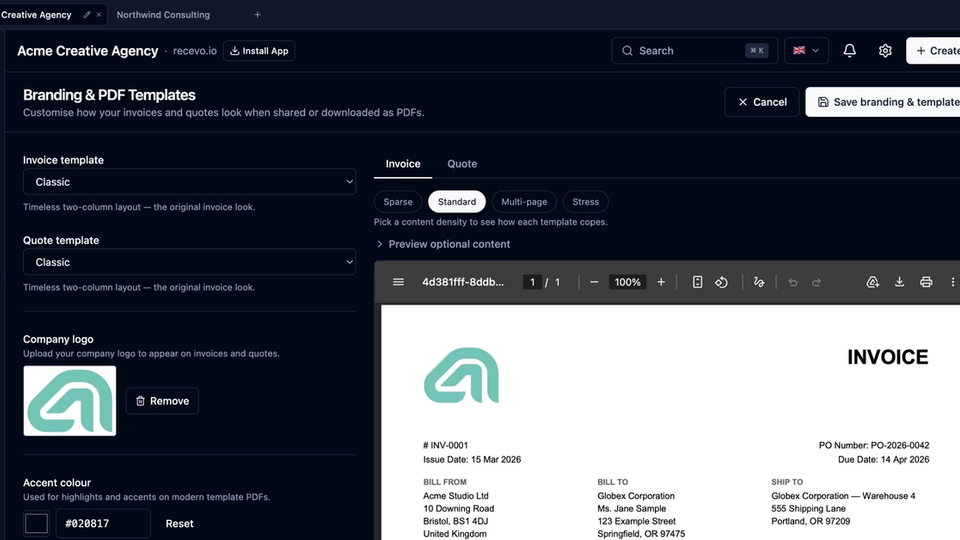960x540 pixels.
Task: Open the language flag dropdown
Action: tap(806, 51)
